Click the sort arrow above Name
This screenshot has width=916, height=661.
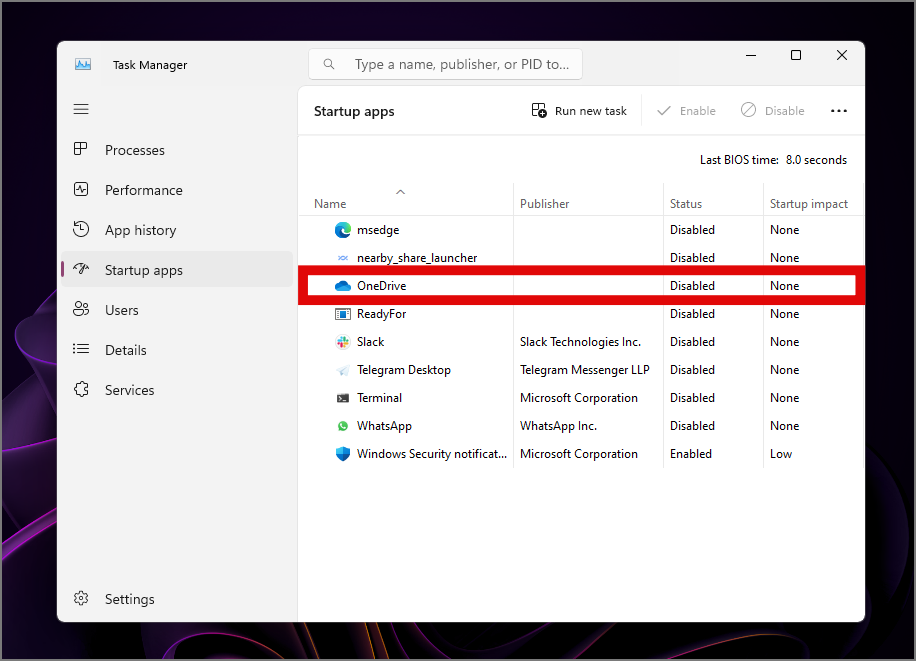(400, 192)
